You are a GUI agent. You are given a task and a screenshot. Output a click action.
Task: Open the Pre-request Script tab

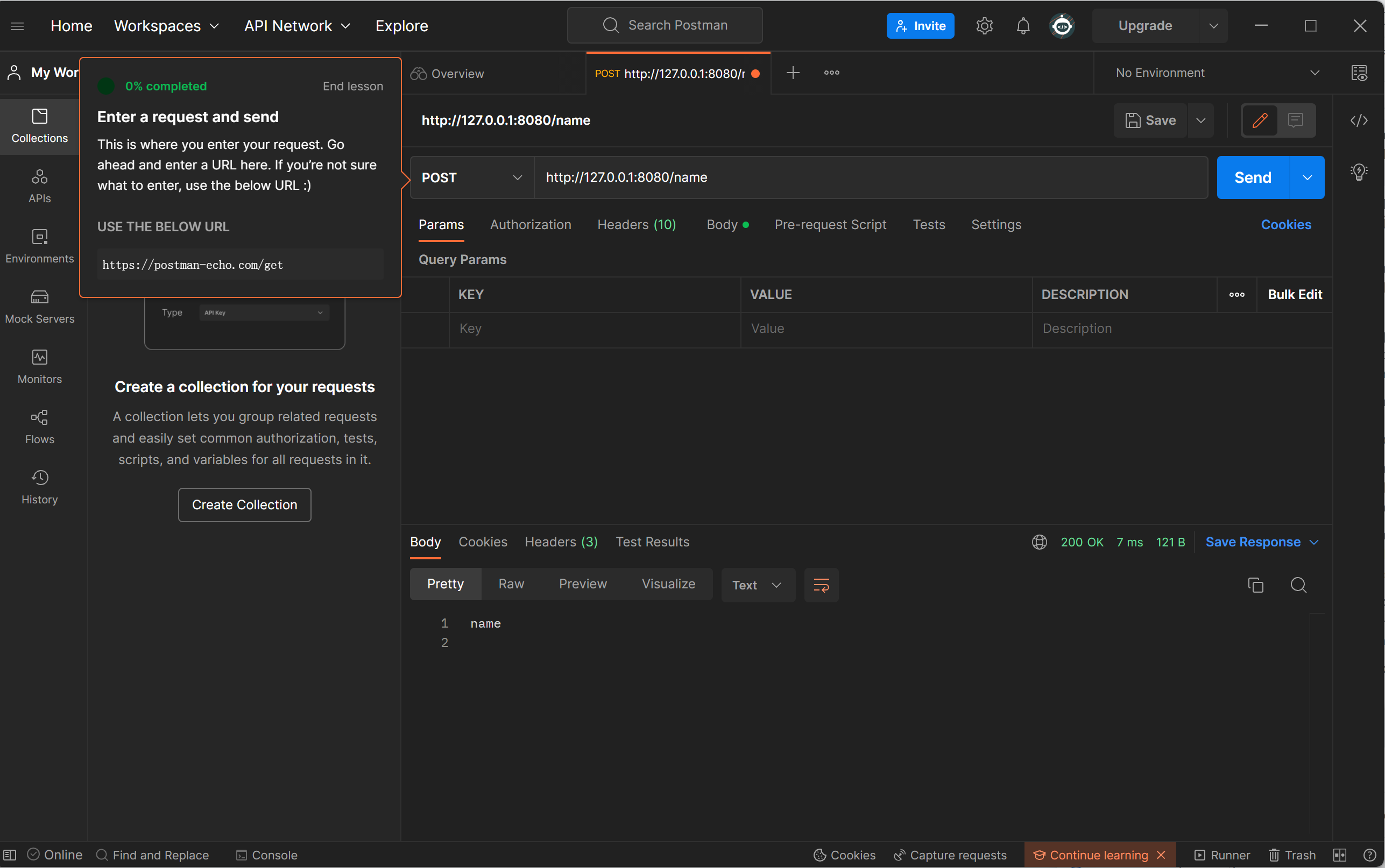point(830,224)
